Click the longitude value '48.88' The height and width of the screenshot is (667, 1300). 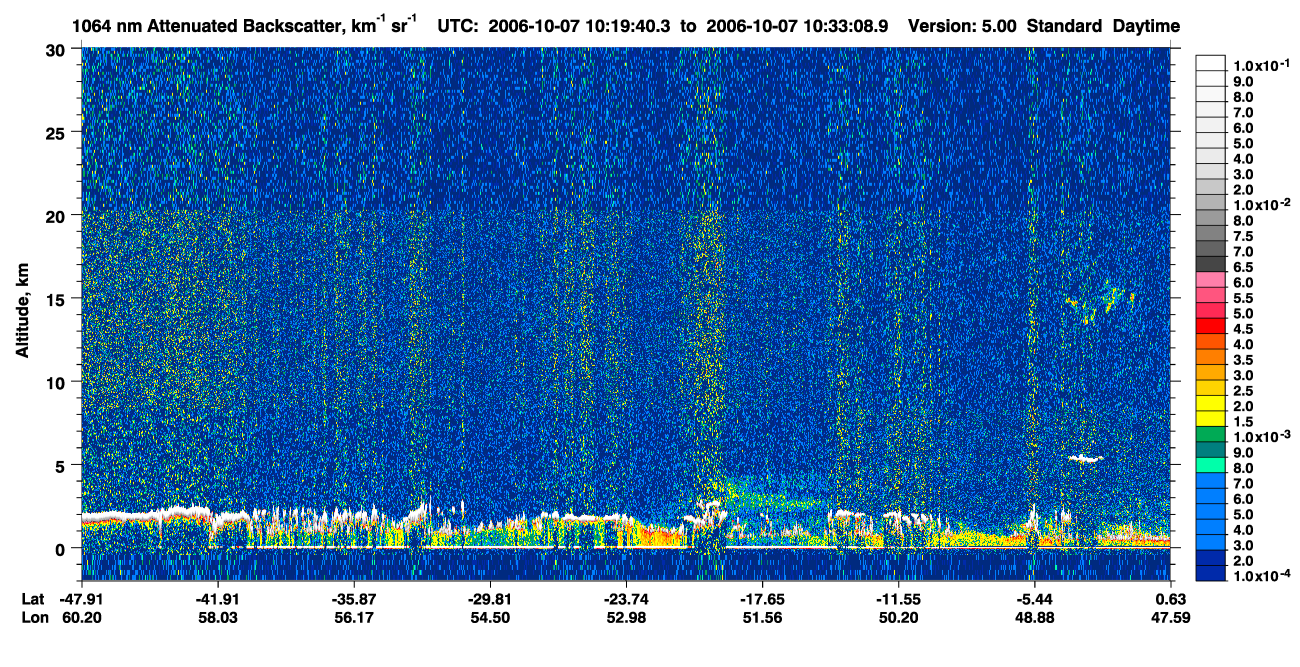click(x=1035, y=617)
